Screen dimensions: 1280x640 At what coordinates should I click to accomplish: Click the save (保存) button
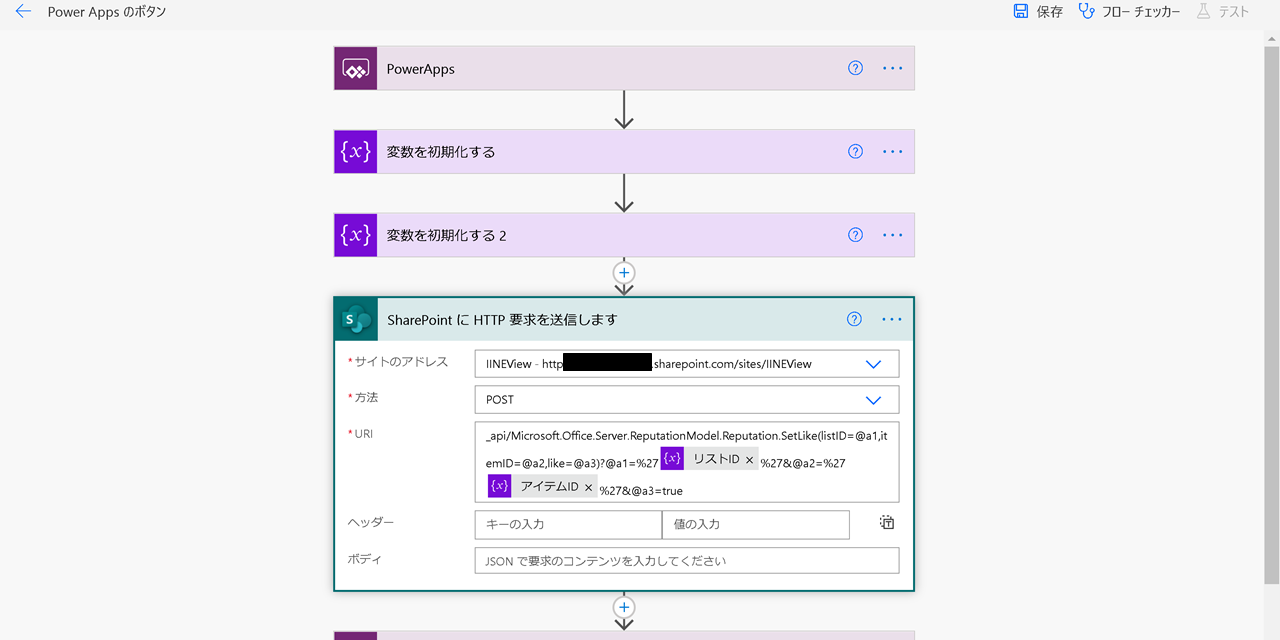point(1037,12)
